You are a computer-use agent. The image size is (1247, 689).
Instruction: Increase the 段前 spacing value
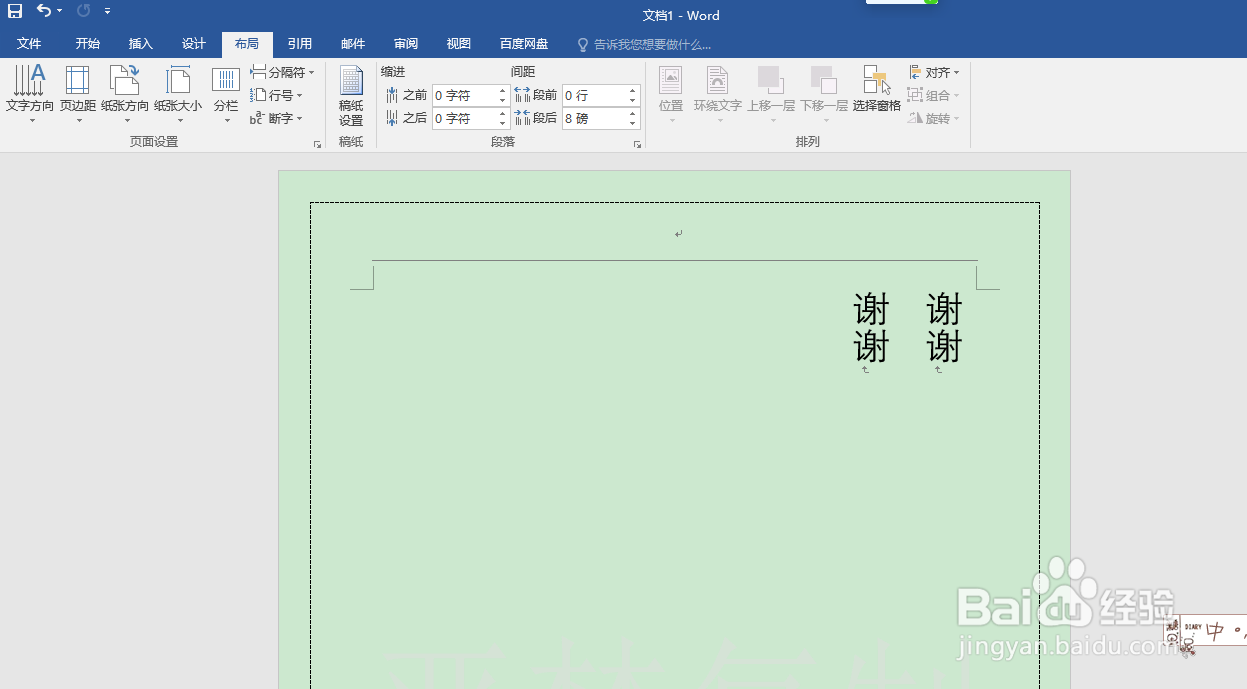click(x=633, y=91)
